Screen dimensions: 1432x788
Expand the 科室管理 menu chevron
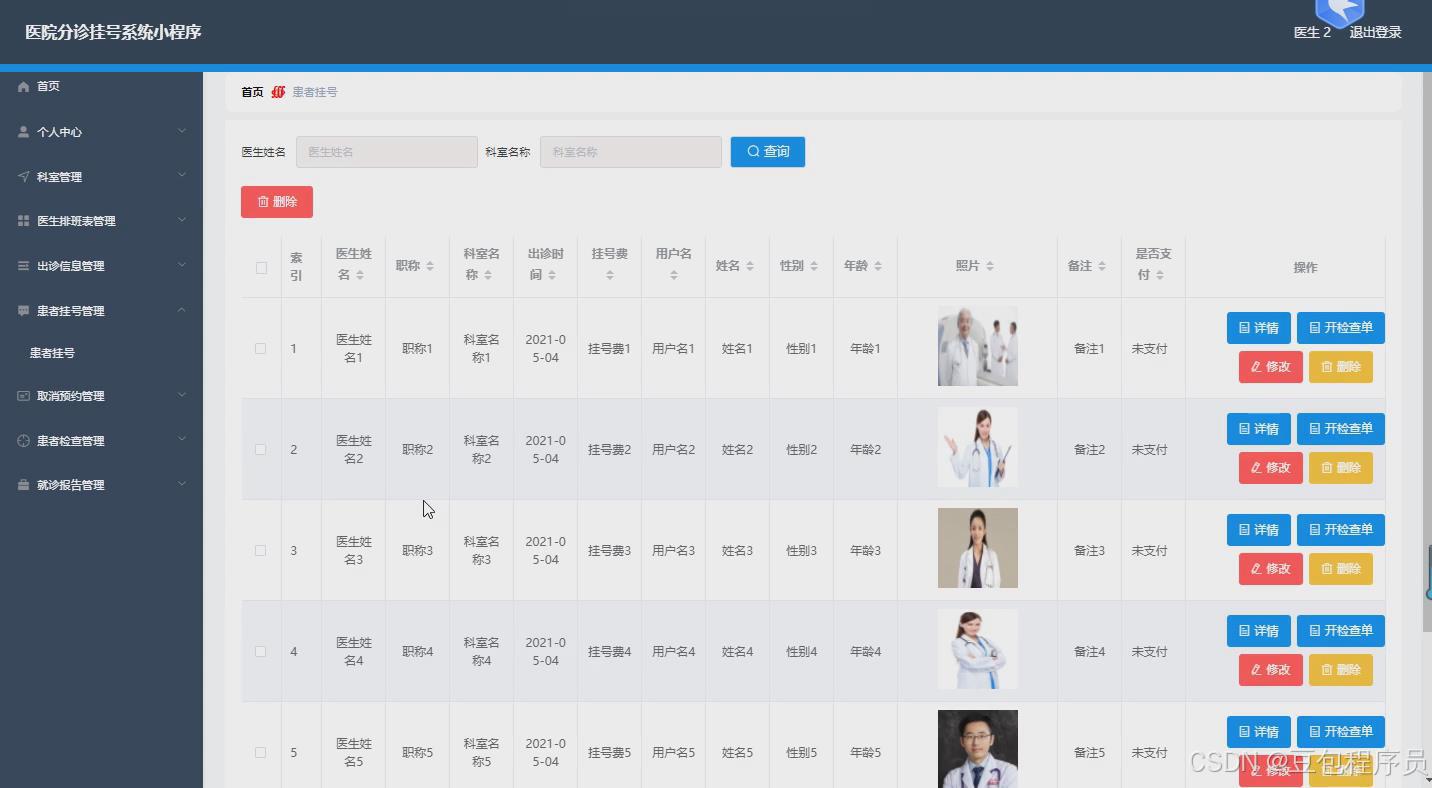182,176
